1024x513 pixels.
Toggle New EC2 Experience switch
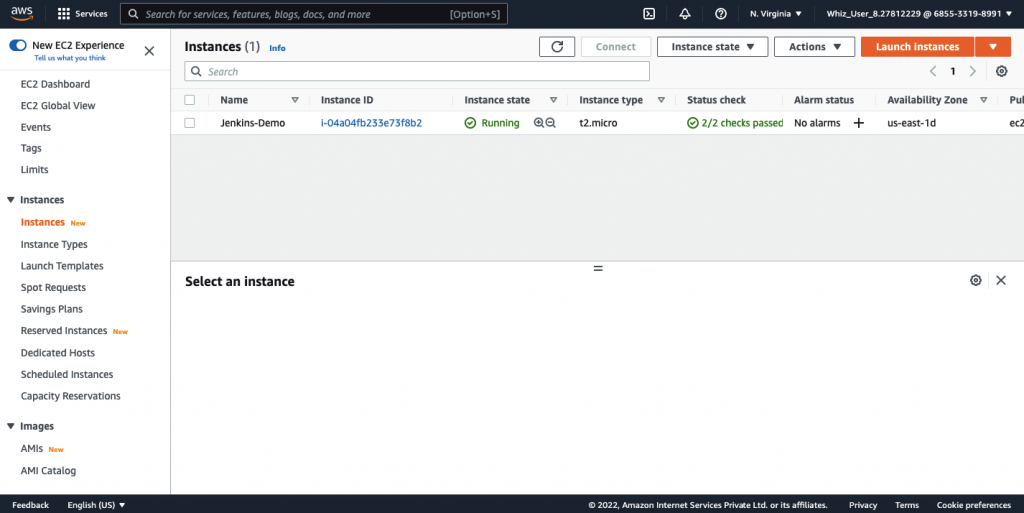pyautogui.click(x=18, y=46)
